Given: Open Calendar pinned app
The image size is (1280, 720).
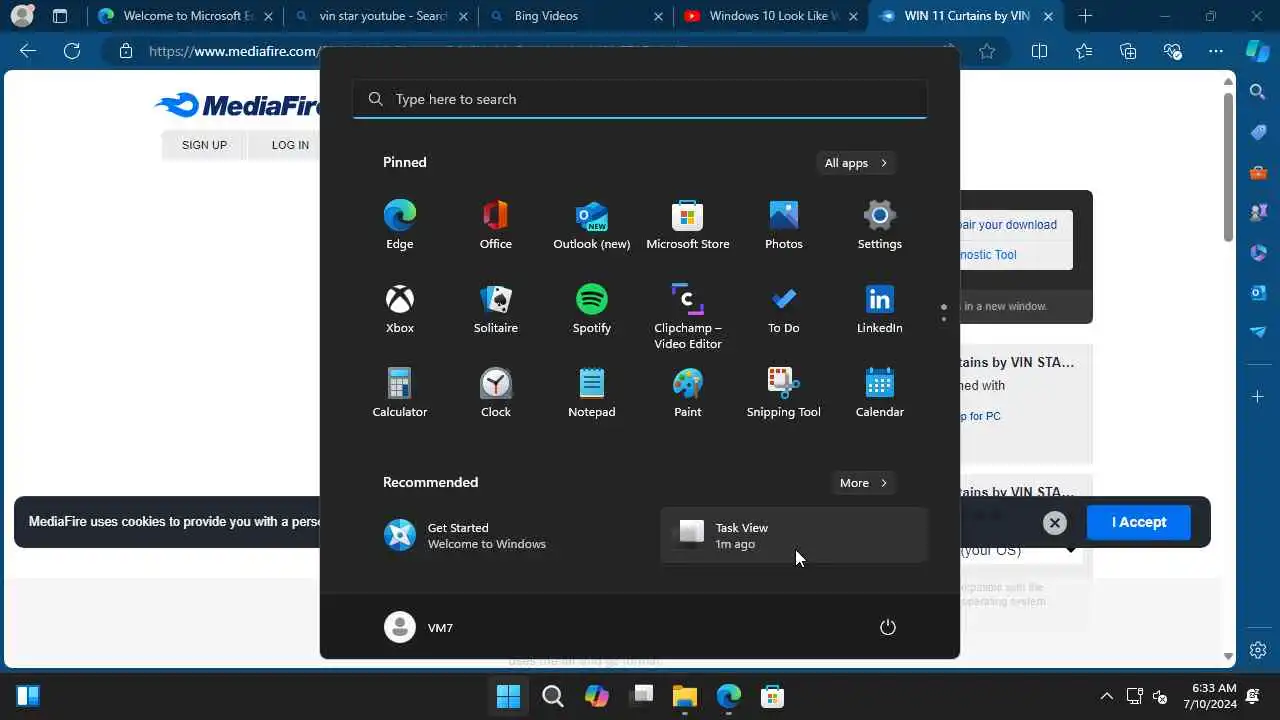Looking at the screenshot, I should (879, 392).
